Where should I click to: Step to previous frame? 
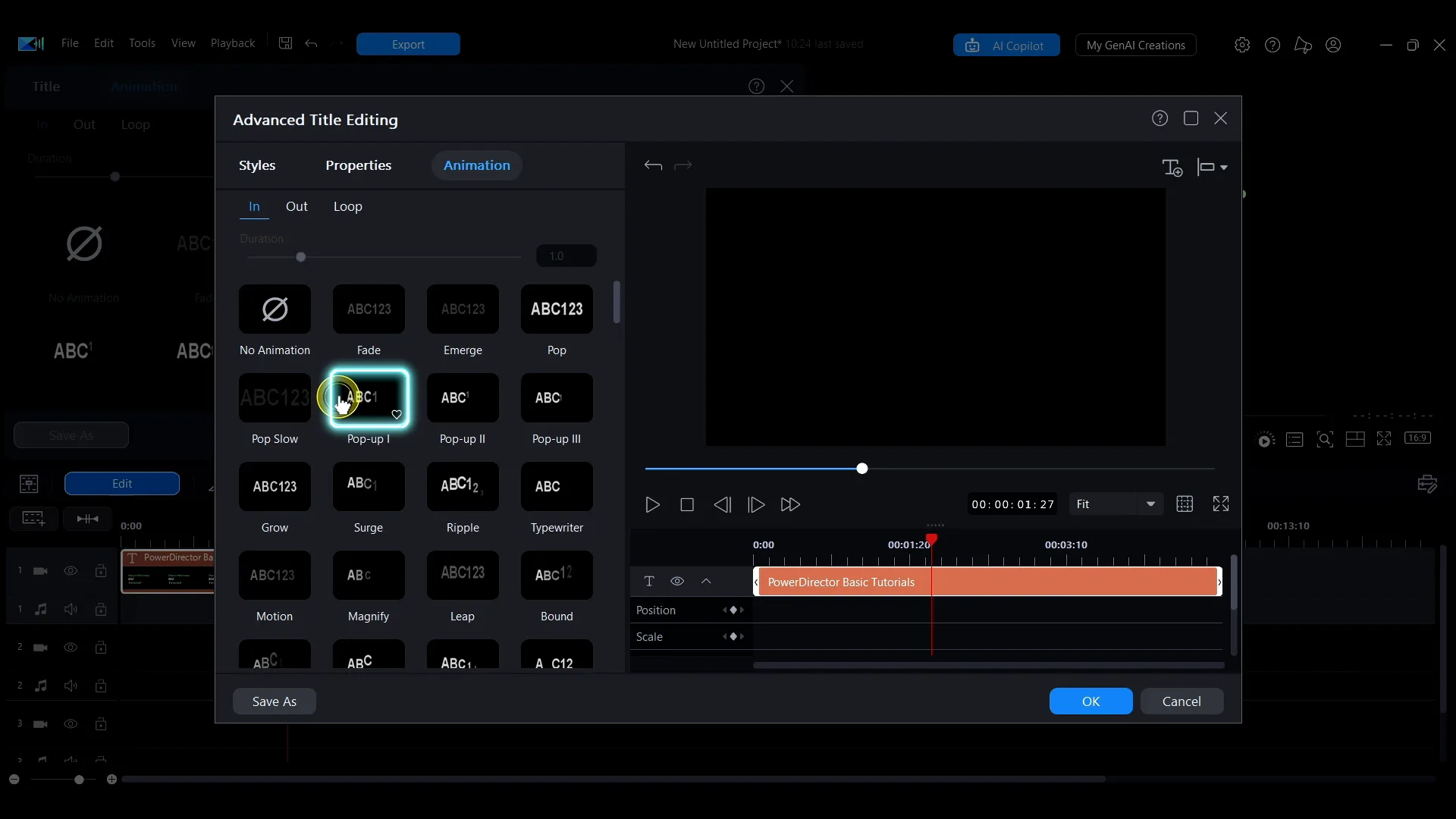point(723,504)
